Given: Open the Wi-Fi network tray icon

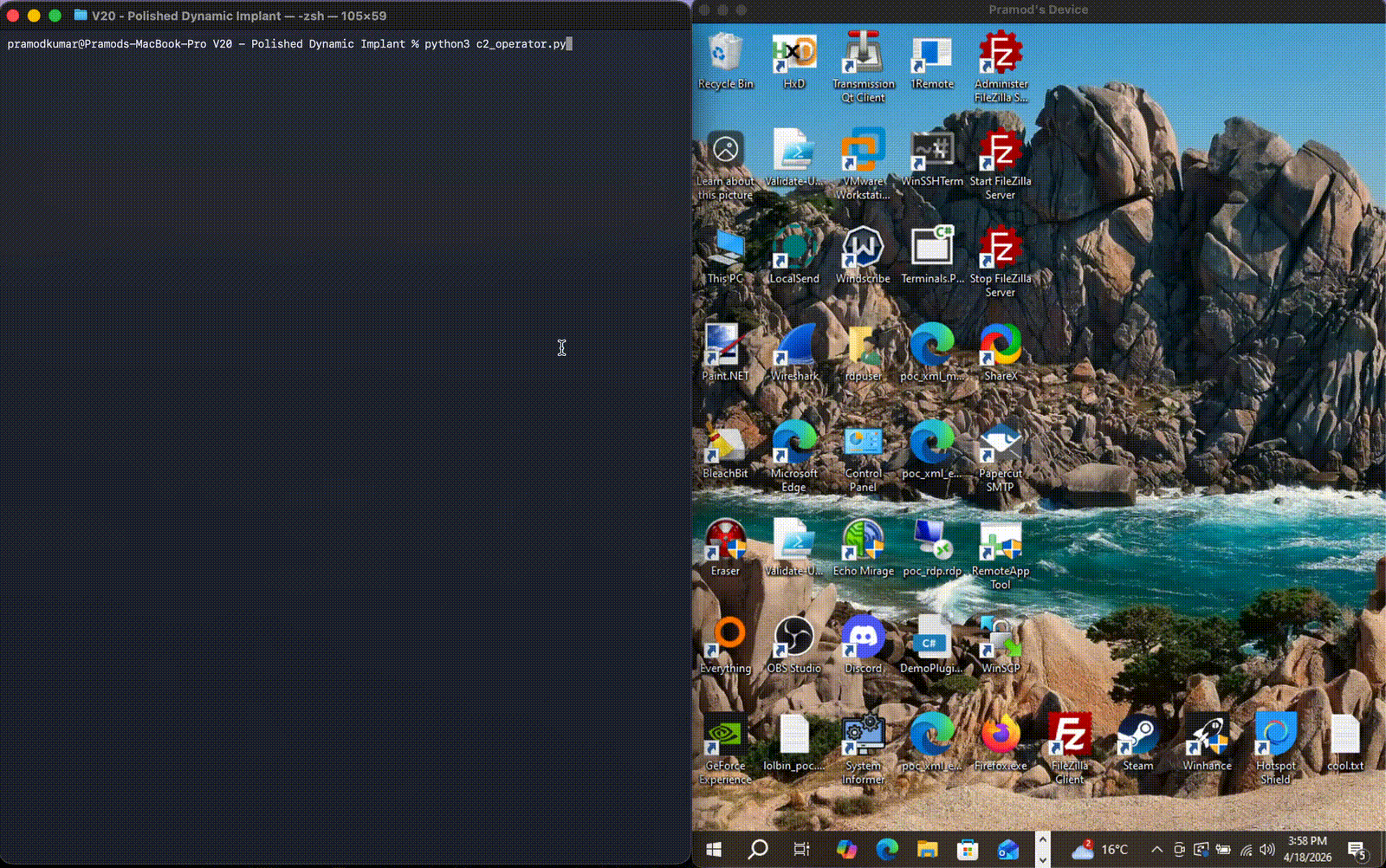Looking at the screenshot, I should click(1246, 850).
